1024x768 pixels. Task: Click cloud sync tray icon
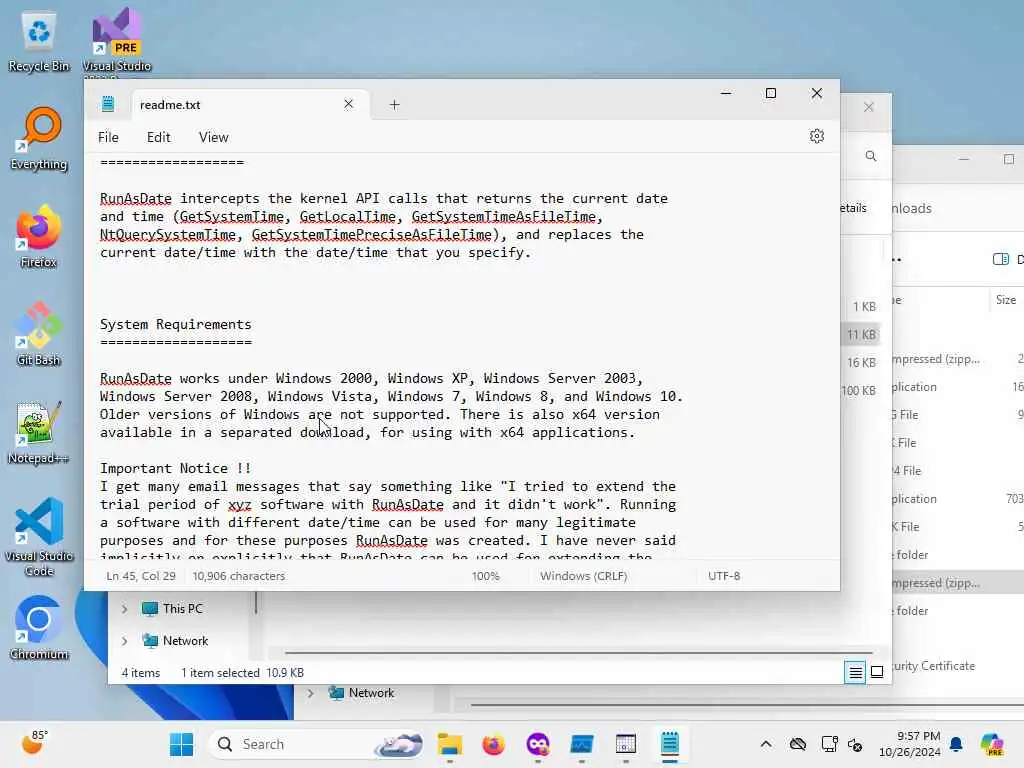click(797, 744)
